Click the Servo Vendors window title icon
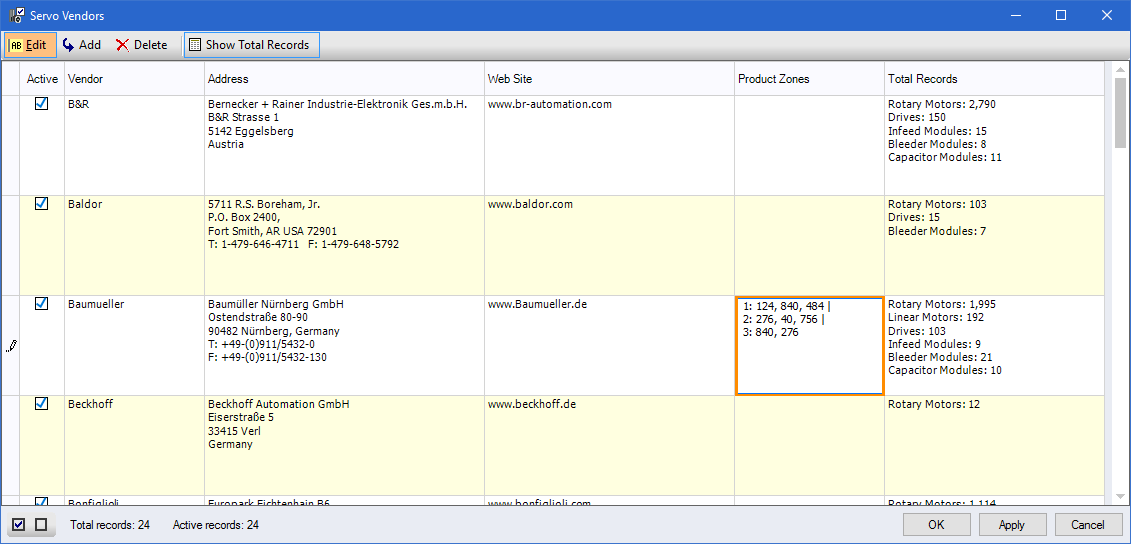This screenshot has width=1131, height=544. (17, 15)
